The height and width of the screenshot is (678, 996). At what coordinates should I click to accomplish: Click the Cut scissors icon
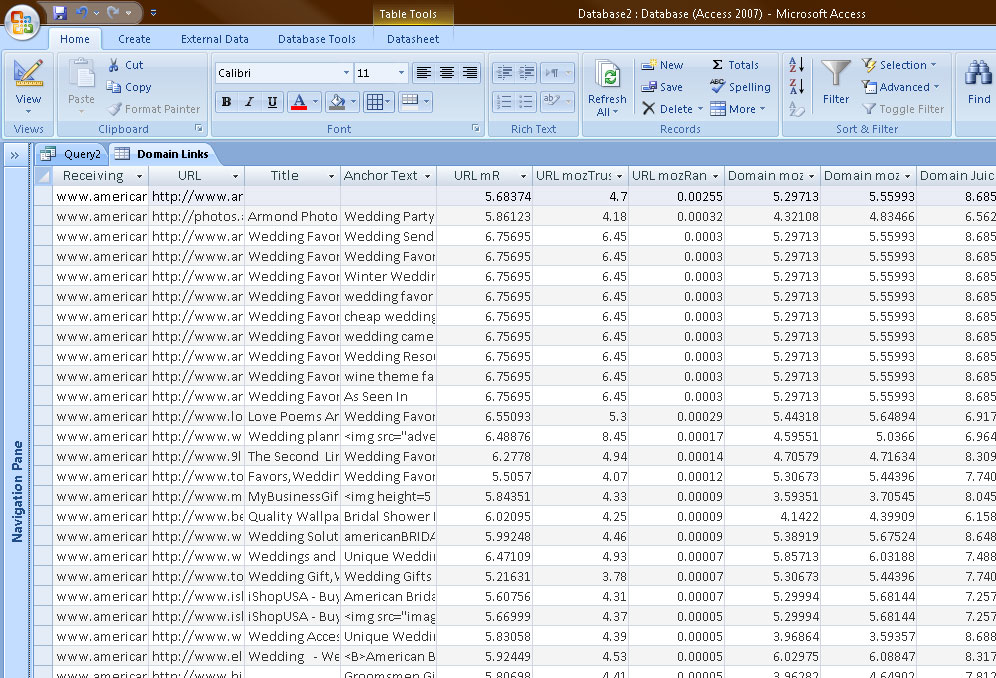click(114, 65)
